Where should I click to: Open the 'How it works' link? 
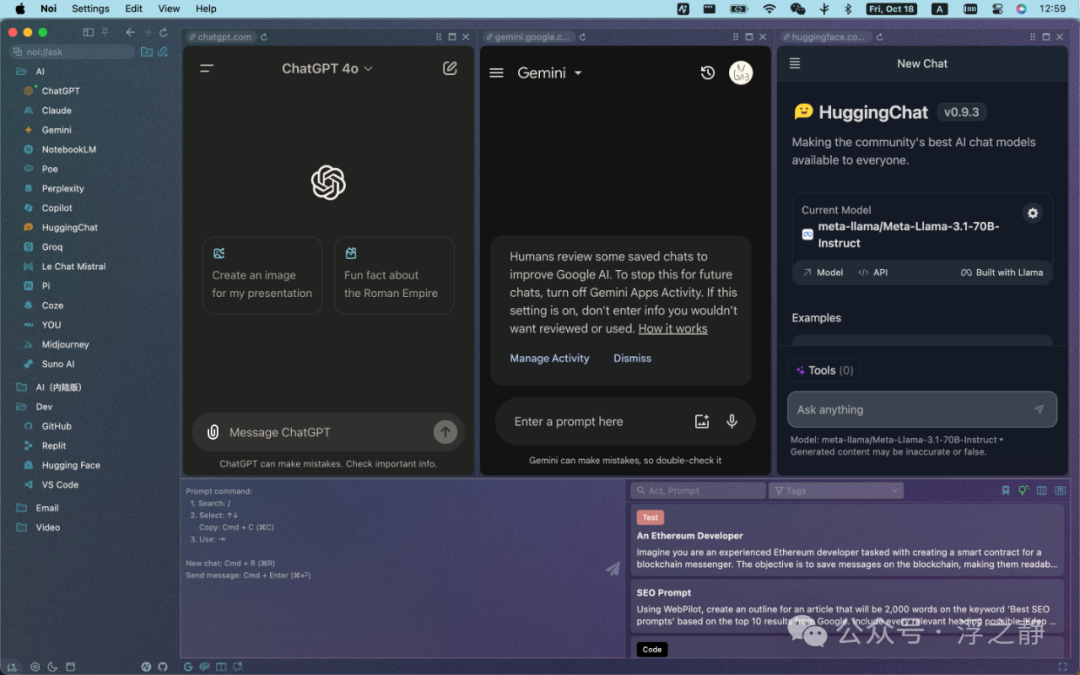coord(673,329)
